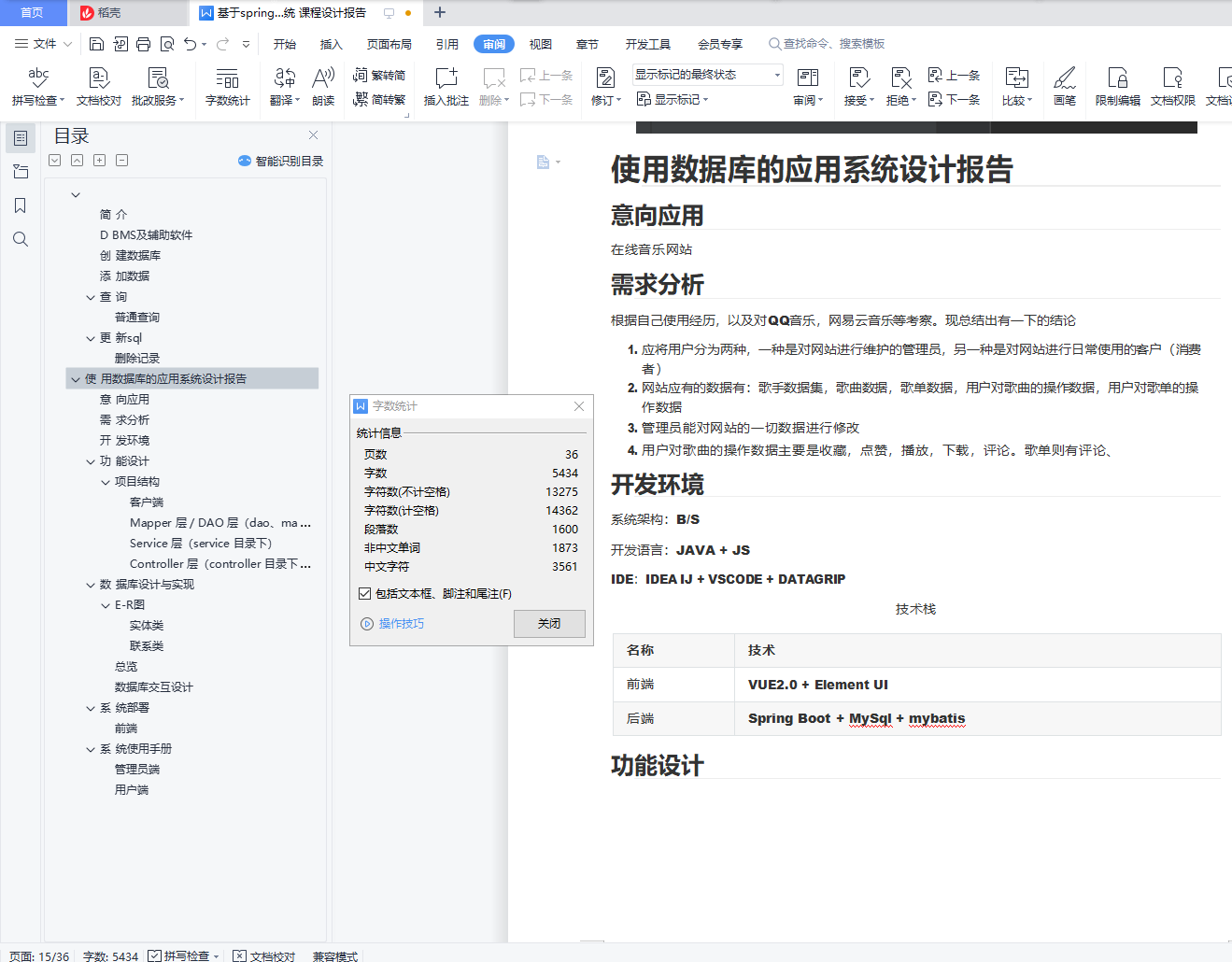Select 数据库交互设计 in the outline

click(x=154, y=687)
